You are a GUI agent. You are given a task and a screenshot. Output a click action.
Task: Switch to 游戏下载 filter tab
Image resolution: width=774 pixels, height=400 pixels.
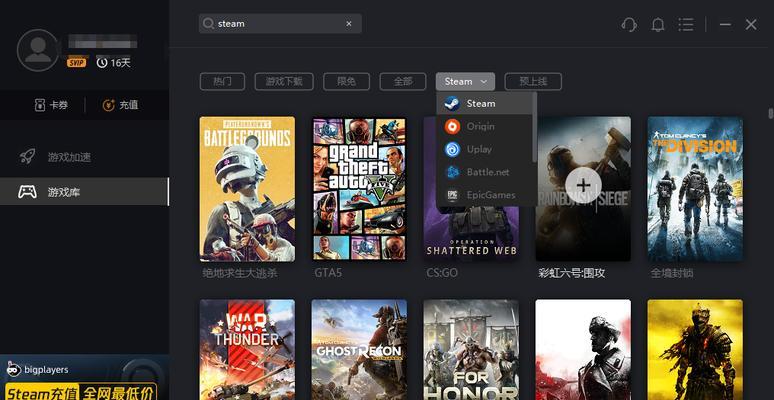click(x=284, y=81)
